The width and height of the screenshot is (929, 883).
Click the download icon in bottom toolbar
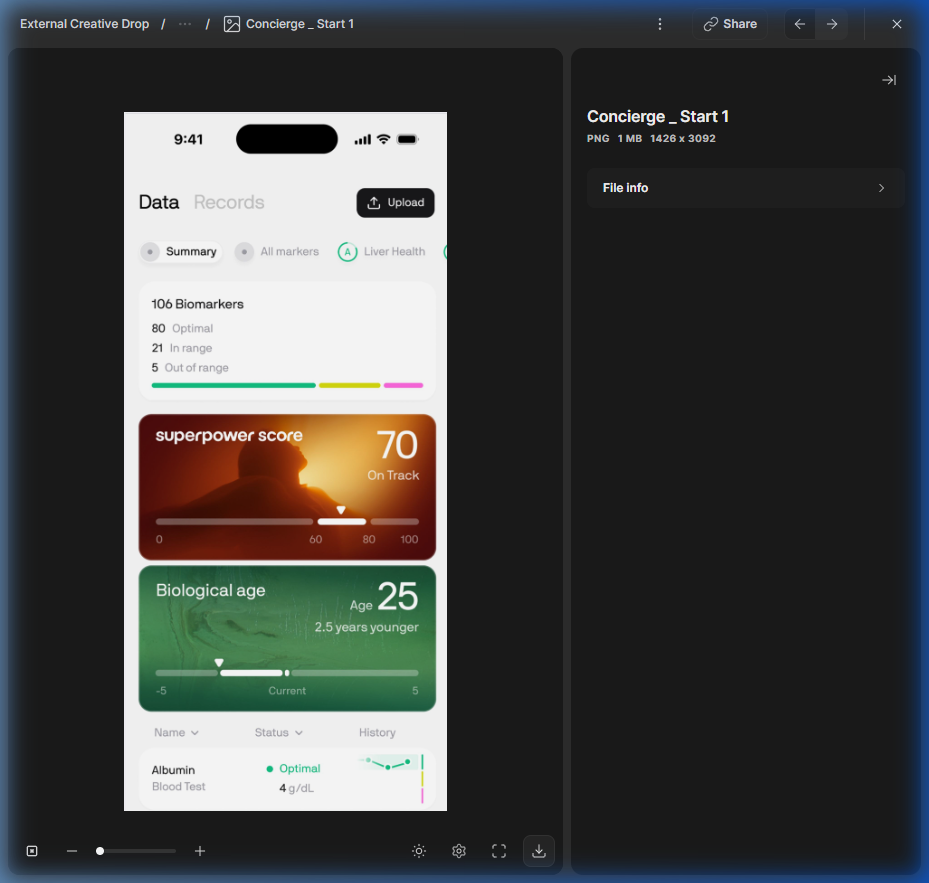(x=539, y=851)
